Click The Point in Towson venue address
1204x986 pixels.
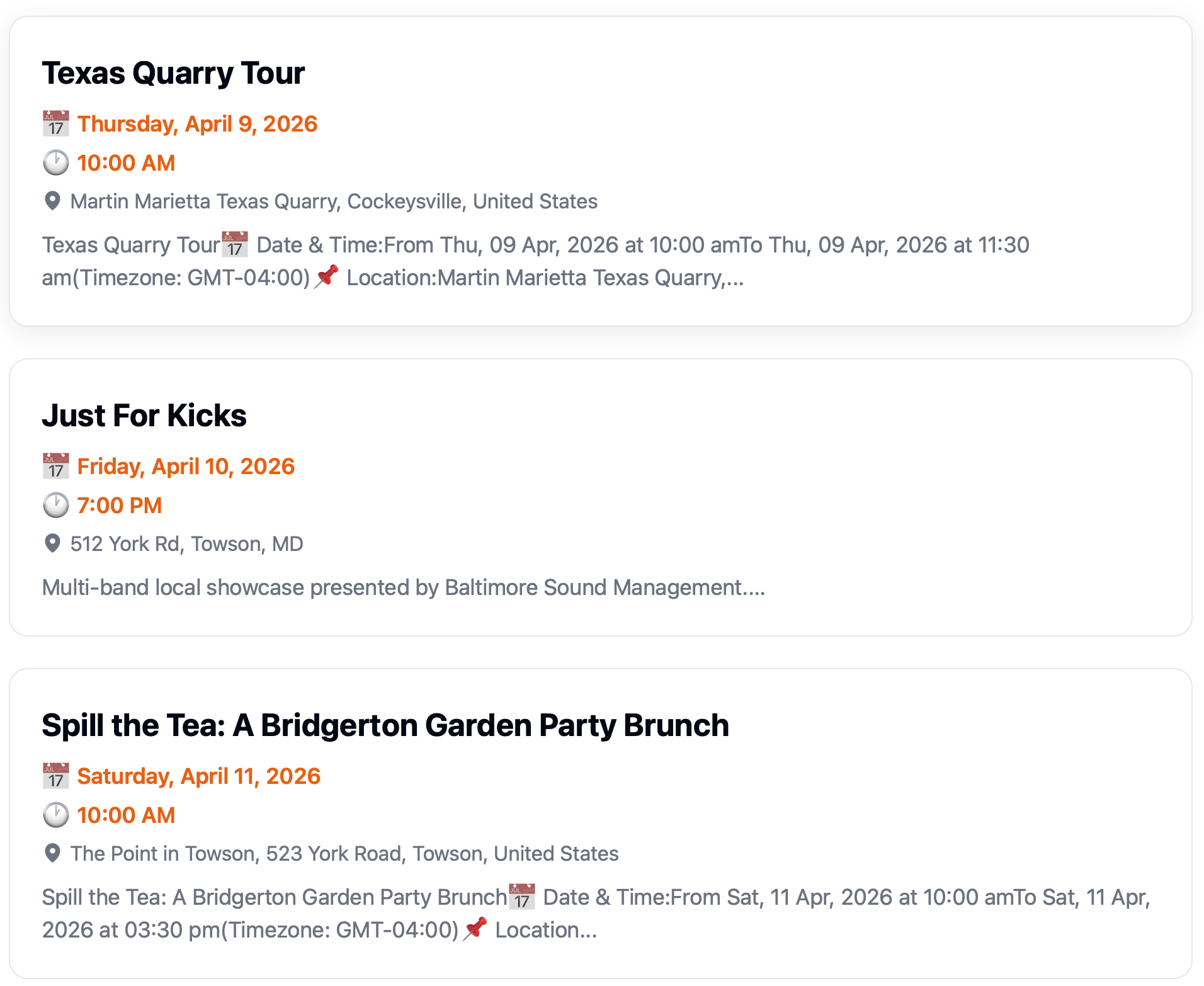[x=344, y=854]
